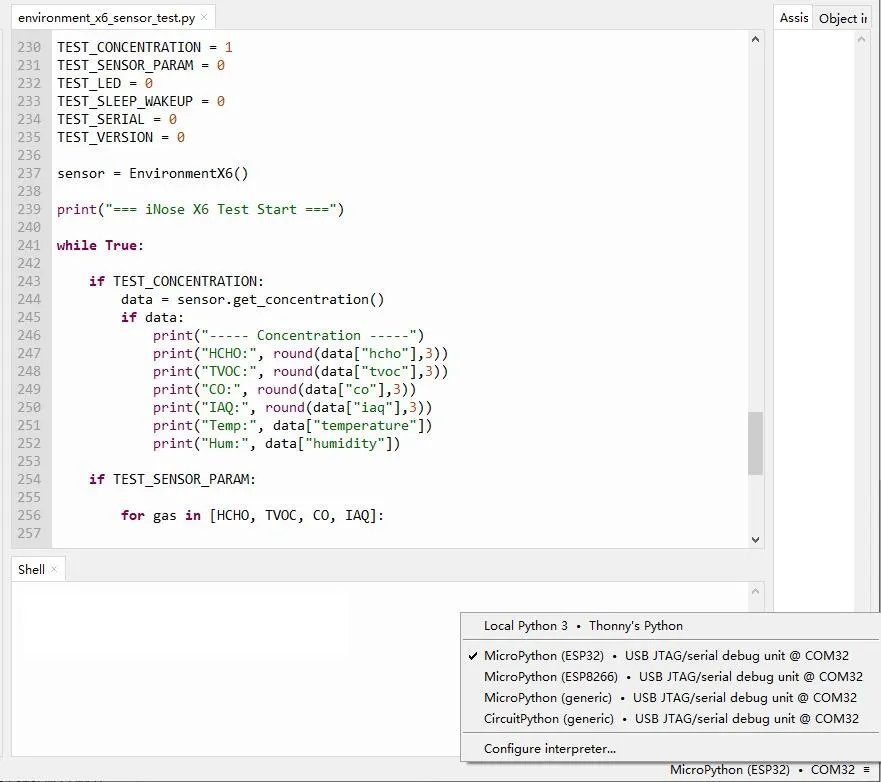
Task: Click the hamburger icon beside COM32
Action: tap(866, 770)
